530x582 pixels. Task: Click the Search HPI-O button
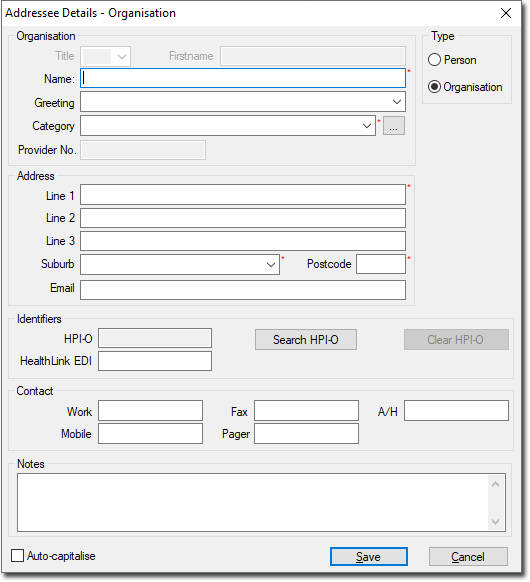[x=306, y=340]
